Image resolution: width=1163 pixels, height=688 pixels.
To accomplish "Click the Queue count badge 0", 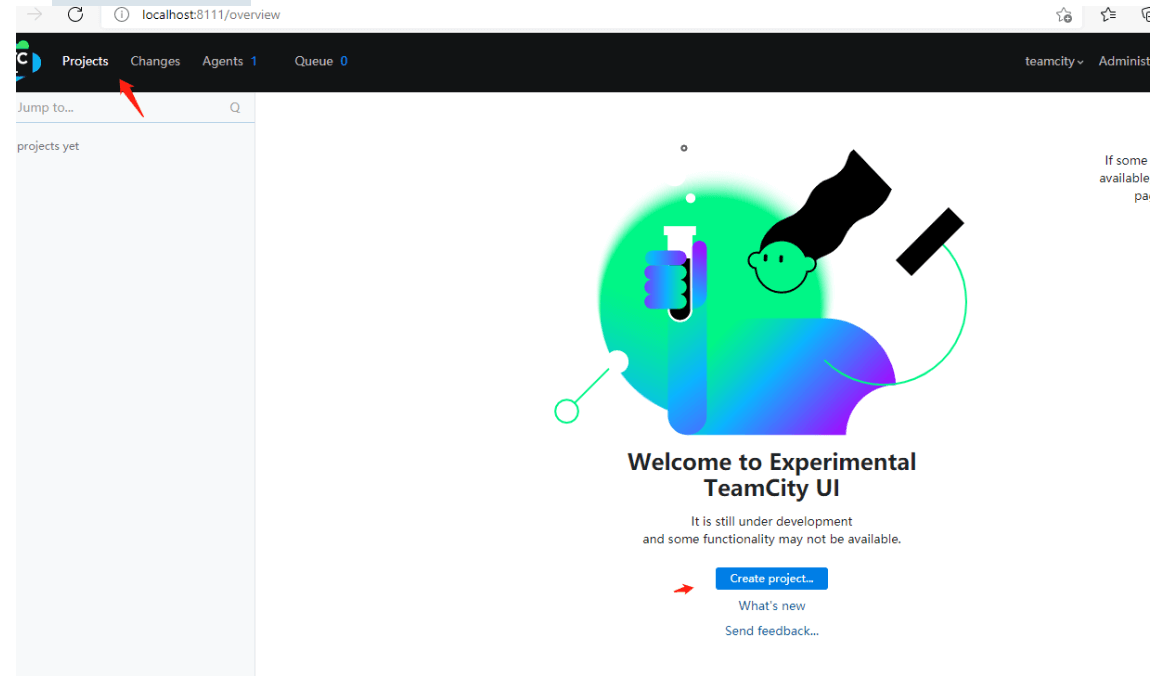I will click(x=343, y=61).
